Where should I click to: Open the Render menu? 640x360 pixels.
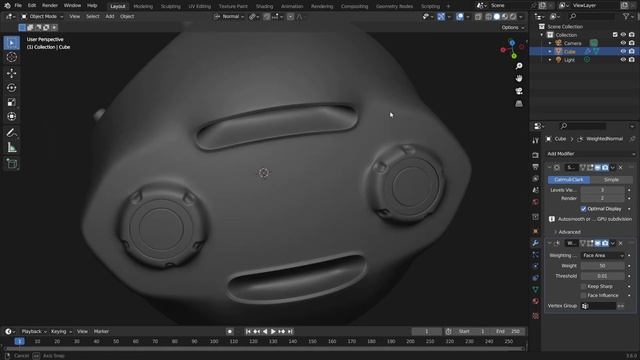click(50, 5)
